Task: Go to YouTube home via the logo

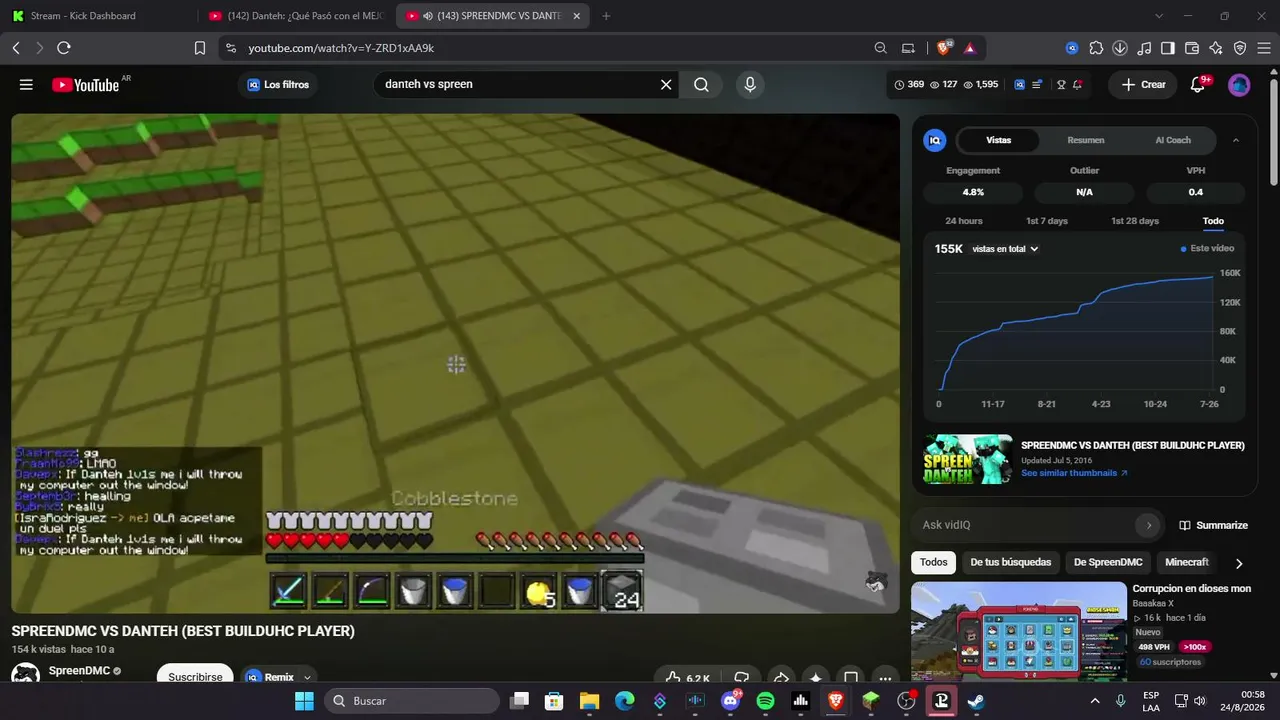Action: [86, 85]
